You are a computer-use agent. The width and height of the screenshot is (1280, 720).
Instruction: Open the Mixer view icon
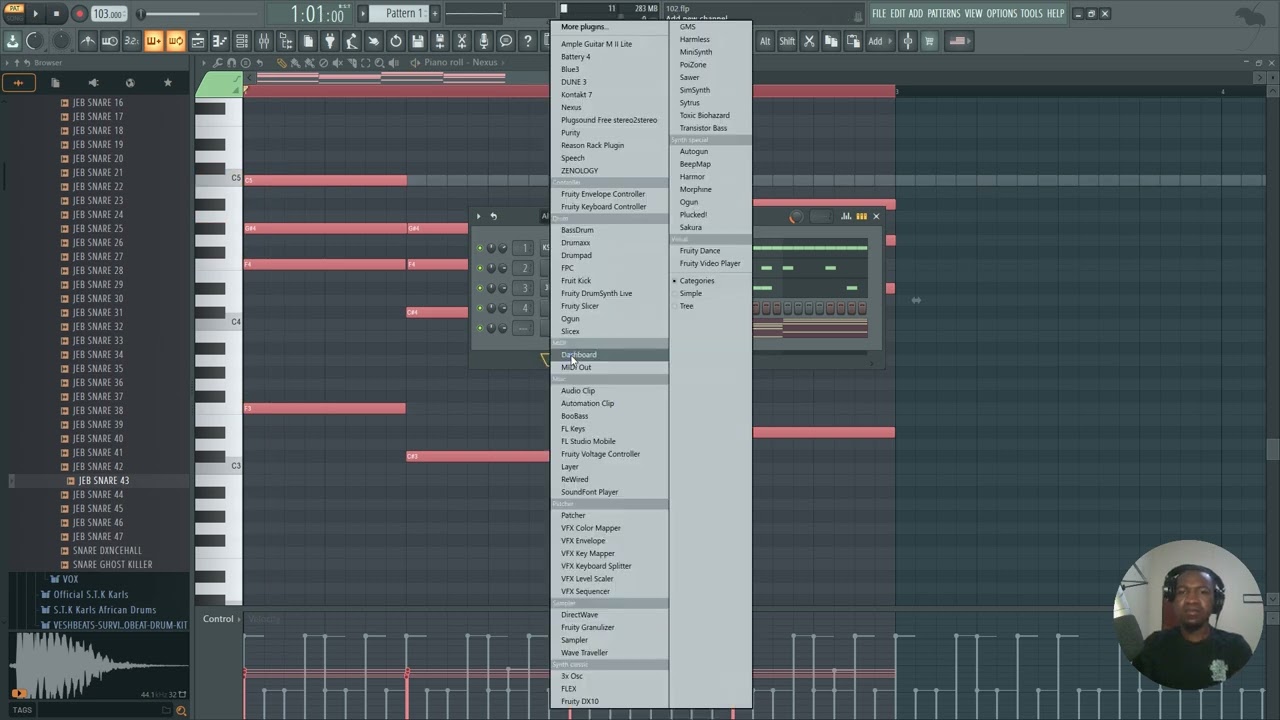(264, 41)
